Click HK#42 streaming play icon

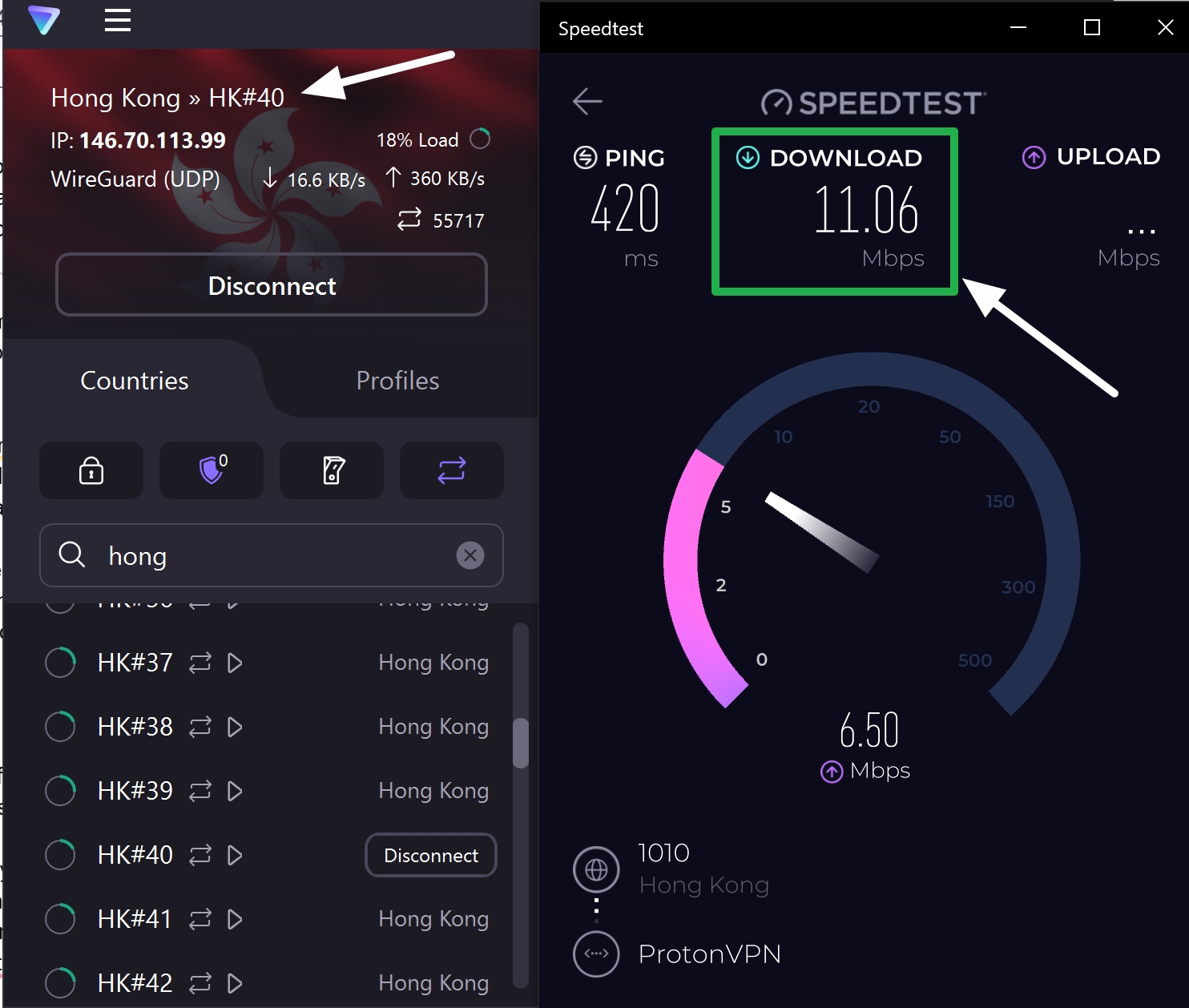[x=235, y=983]
